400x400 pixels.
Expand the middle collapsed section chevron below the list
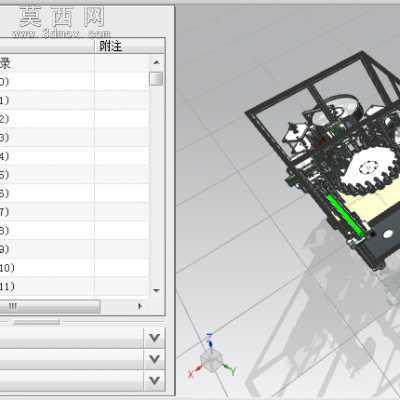pyautogui.click(x=154, y=359)
